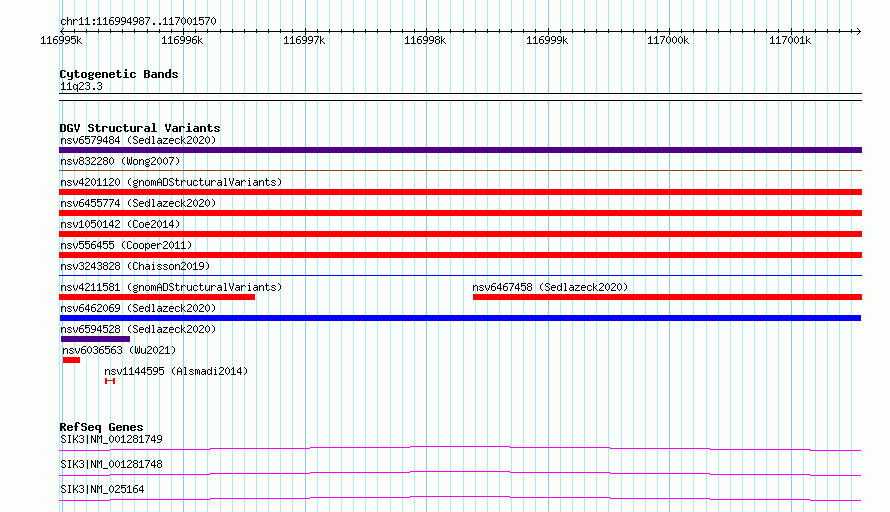The height and width of the screenshot is (512, 890).
Task: Click the 117000k ruler tick label
Action: [x=668, y=40]
